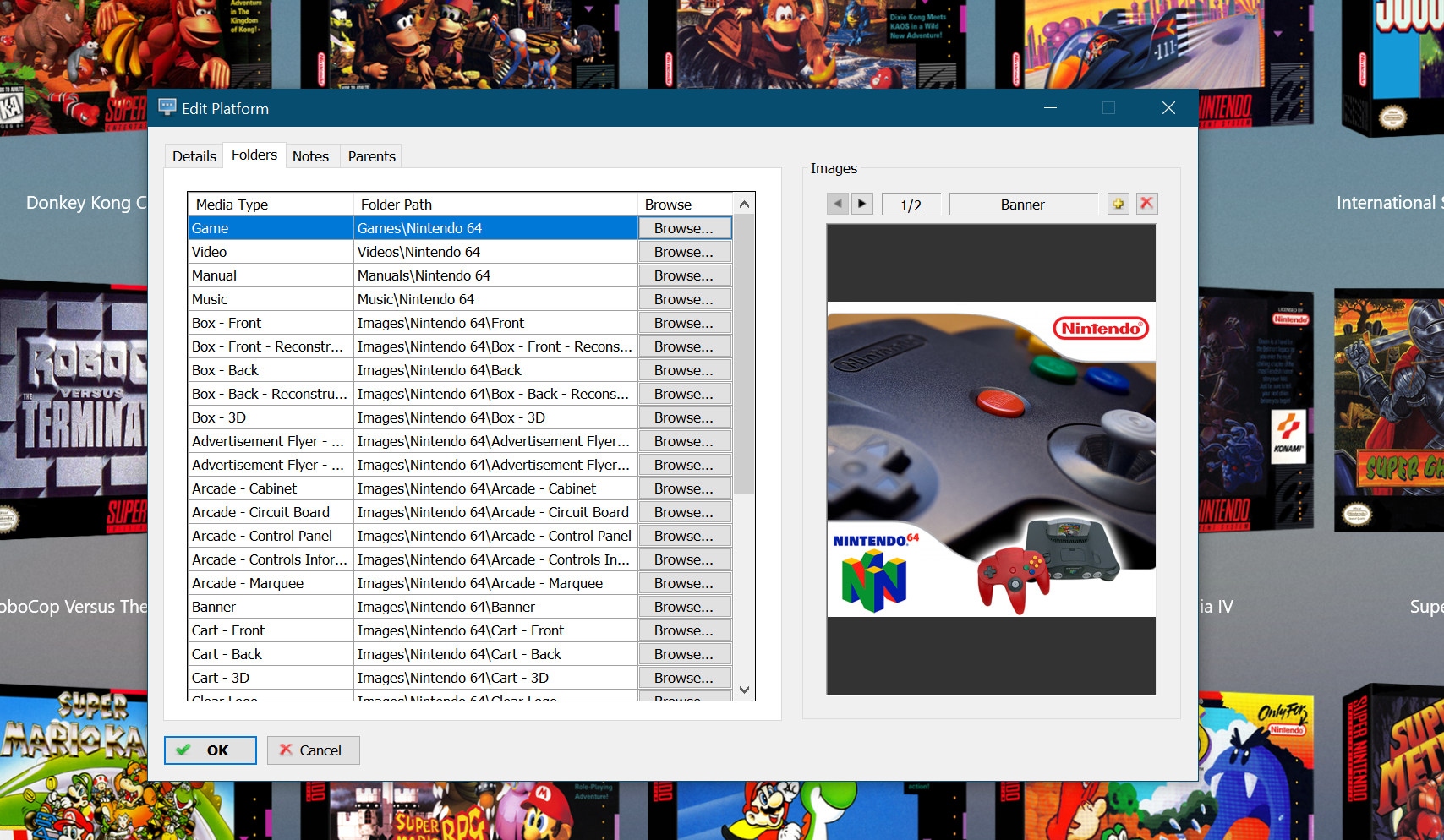Viewport: 1444px width, 840px height.
Task: Click folder path Music\Nintendo 64
Action: [x=495, y=299]
